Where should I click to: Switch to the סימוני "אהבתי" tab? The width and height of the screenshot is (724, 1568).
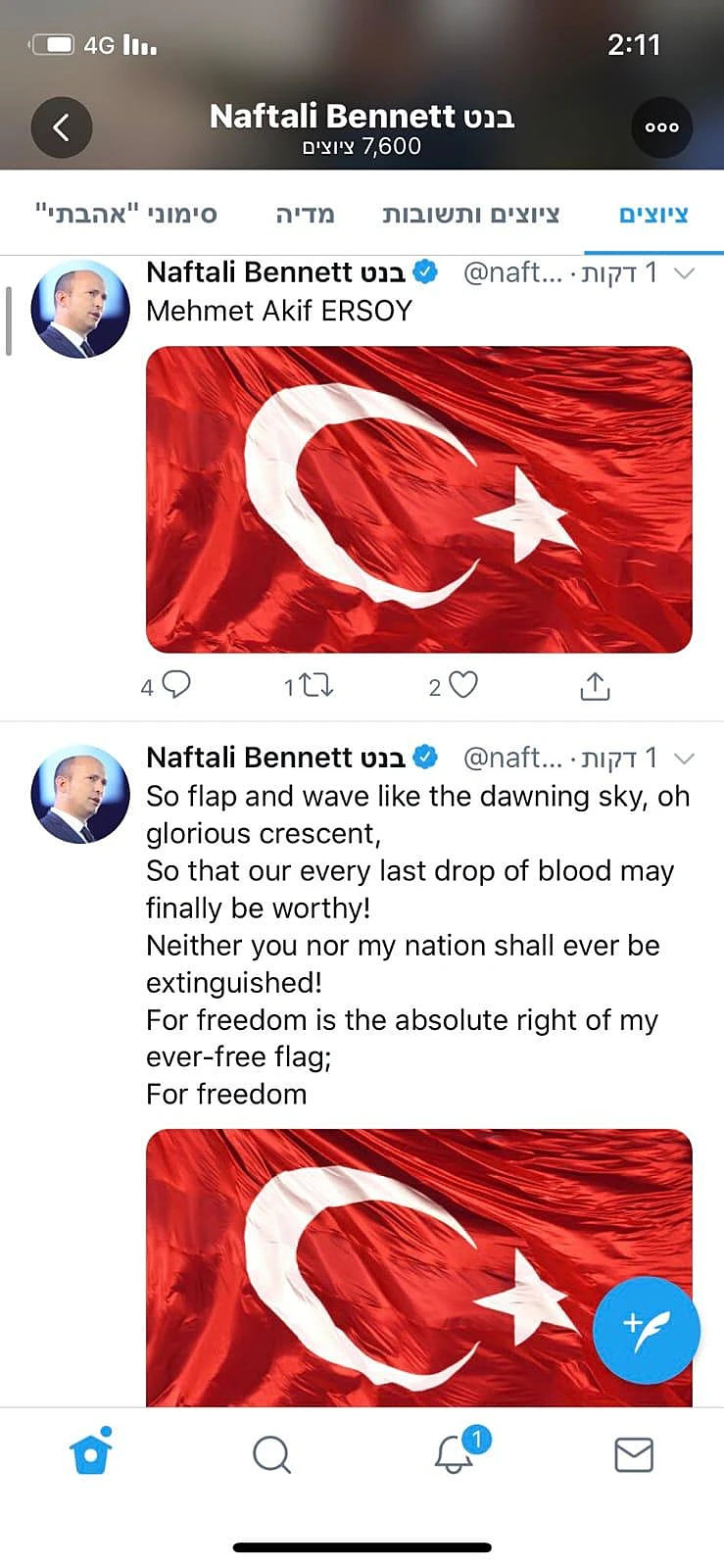(125, 214)
